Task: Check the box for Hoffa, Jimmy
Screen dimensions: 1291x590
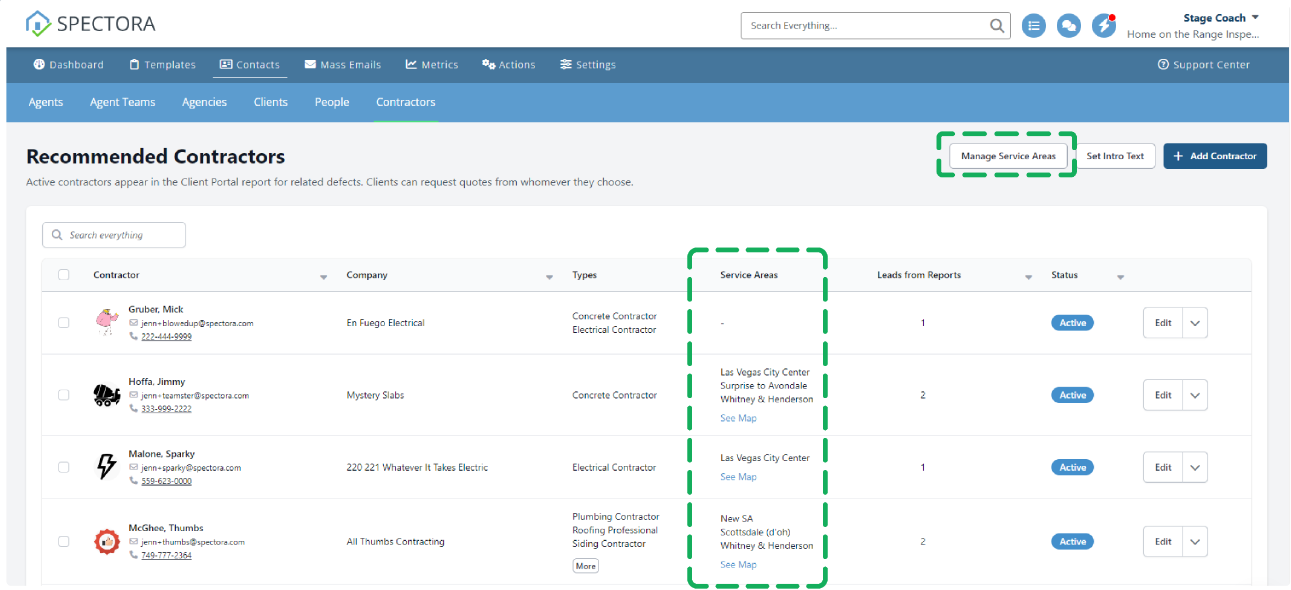Action: pyautogui.click(x=64, y=395)
